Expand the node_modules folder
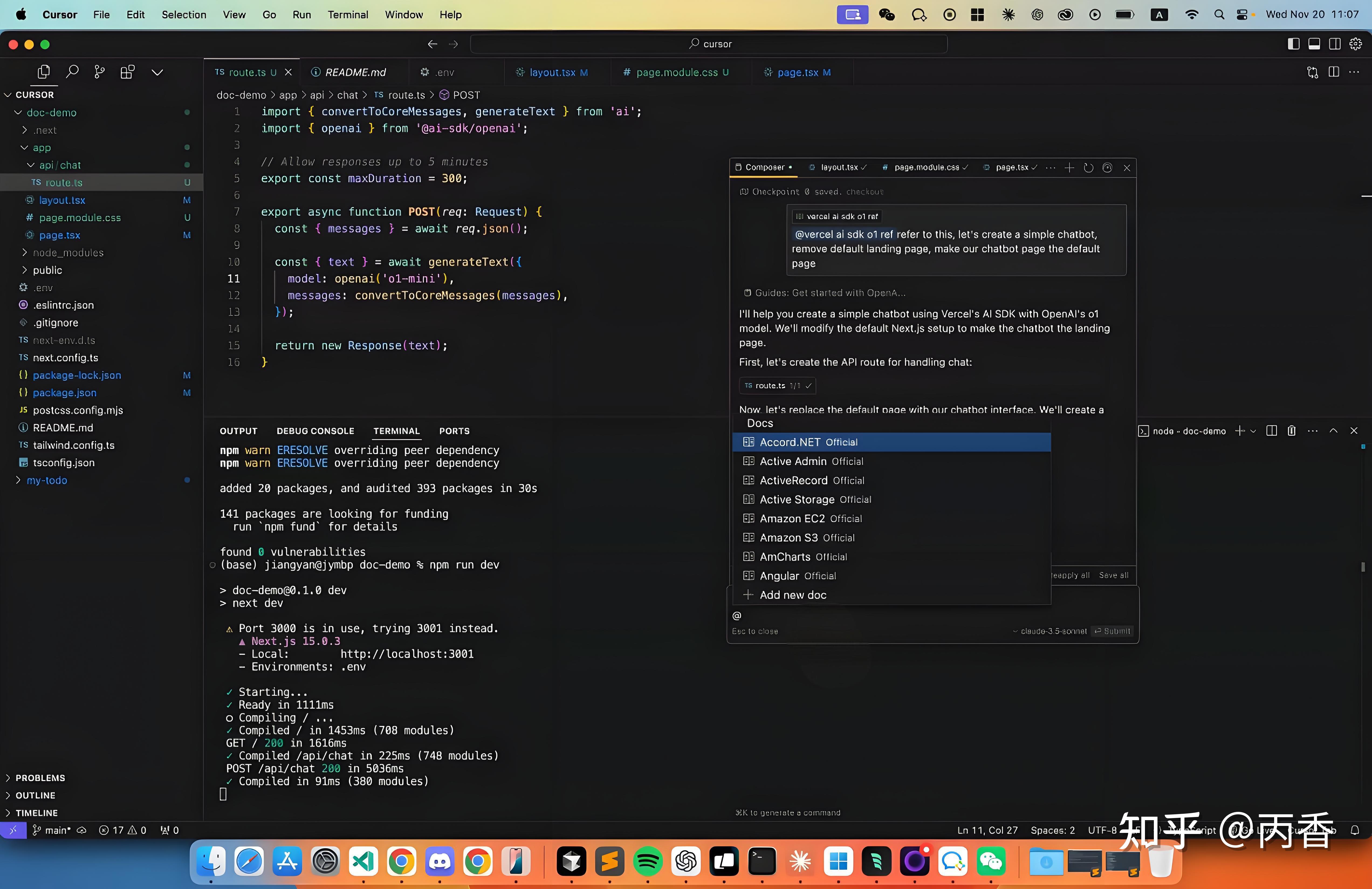Image resolution: width=1372 pixels, height=889 pixels. click(68, 252)
